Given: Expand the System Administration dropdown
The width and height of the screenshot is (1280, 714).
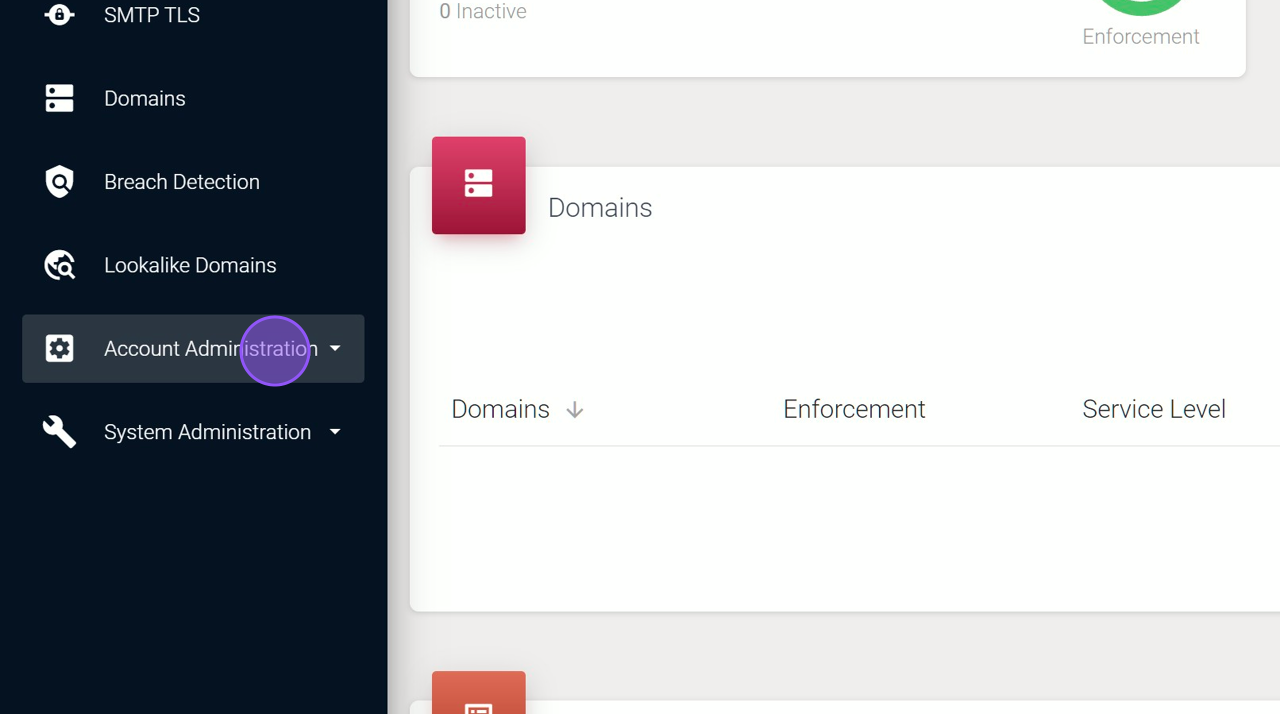Looking at the screenshot, I should click(335, 431).
